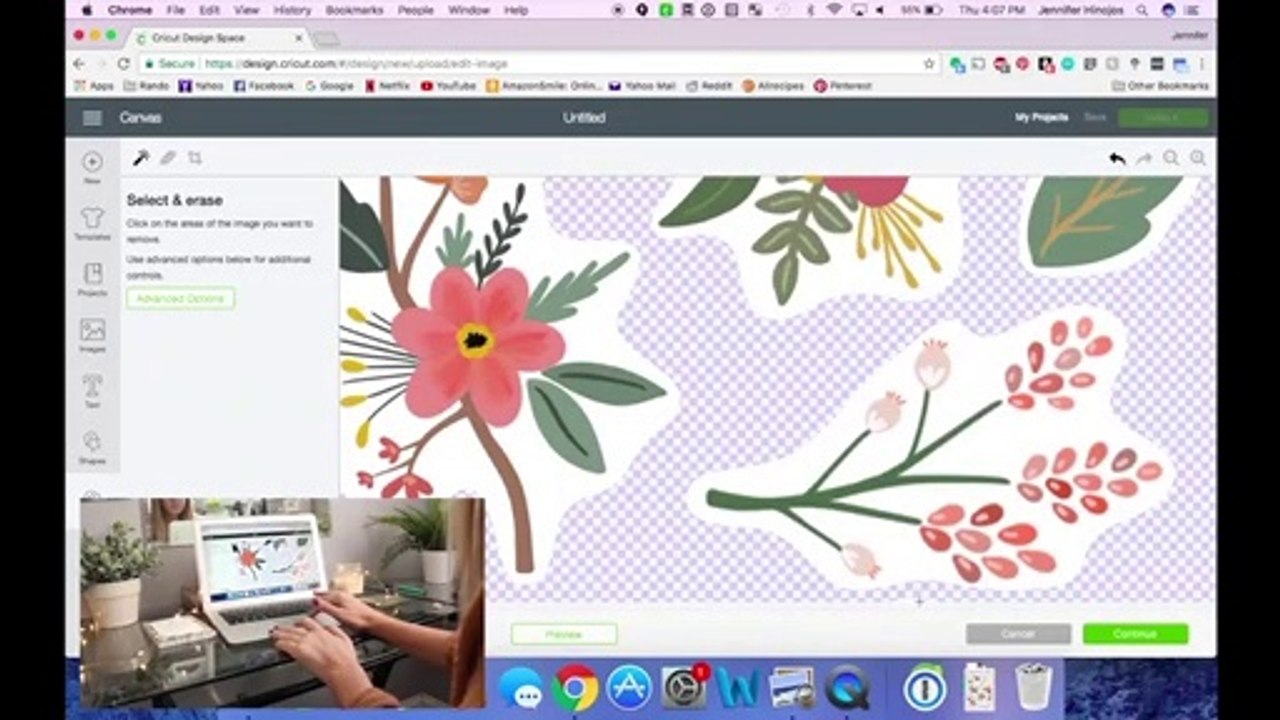Open Spotlight search in the menu bar
The width and height of the screenshot is (1280, 720).
coord(1142,10)
